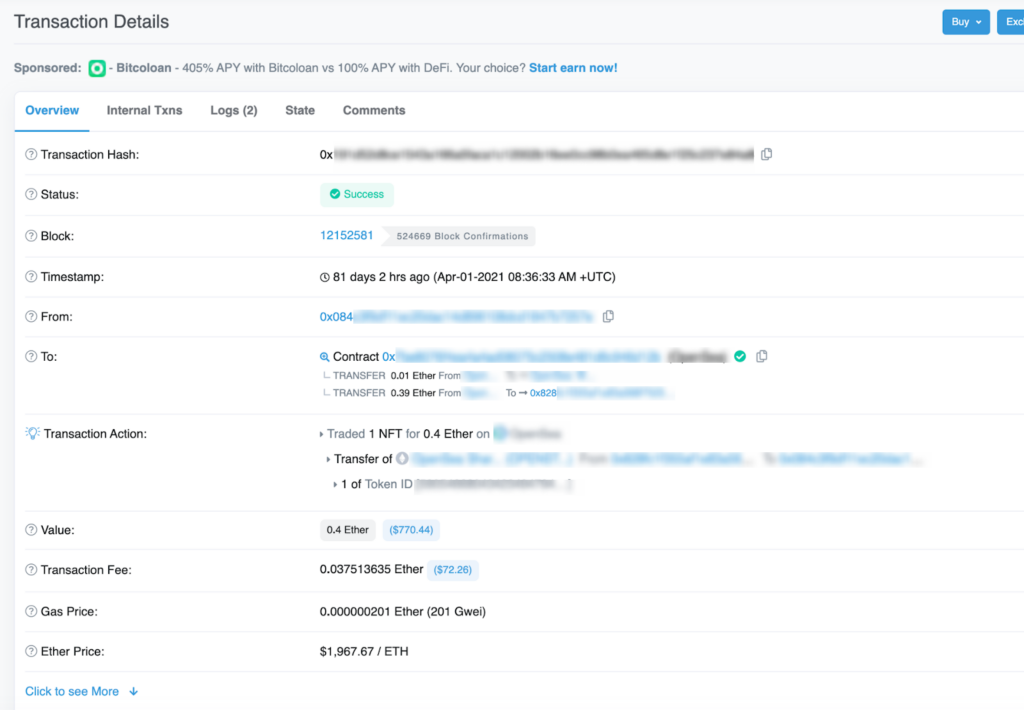The image size is (1024, 710).
Task: Click help icon beside Transaction Hash
Action: [x=31, y=155]
